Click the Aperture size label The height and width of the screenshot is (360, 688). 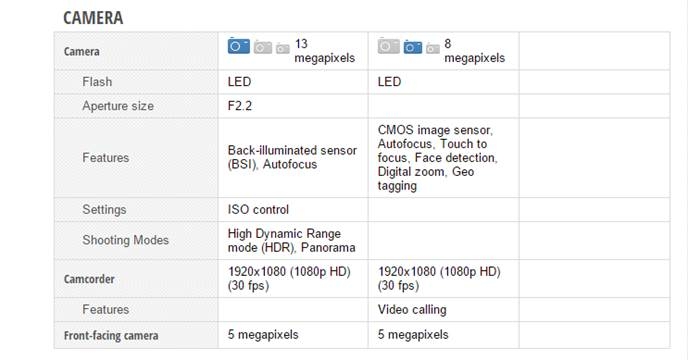click(x=118, y=106)
